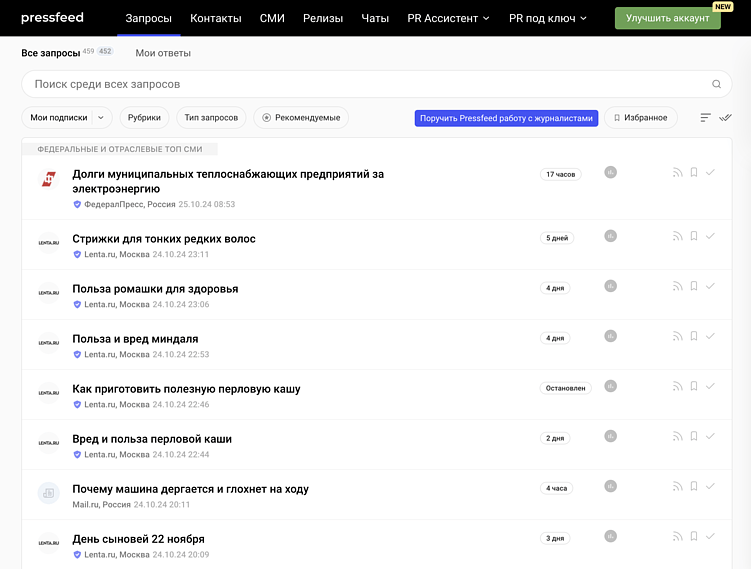Mark 'Польза и вред миндаля' as read

(710, 337)
